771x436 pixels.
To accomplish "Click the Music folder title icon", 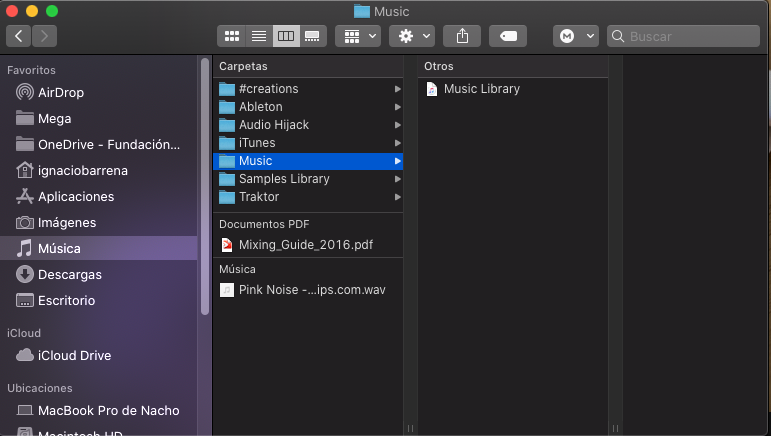I will click(362, 11).
